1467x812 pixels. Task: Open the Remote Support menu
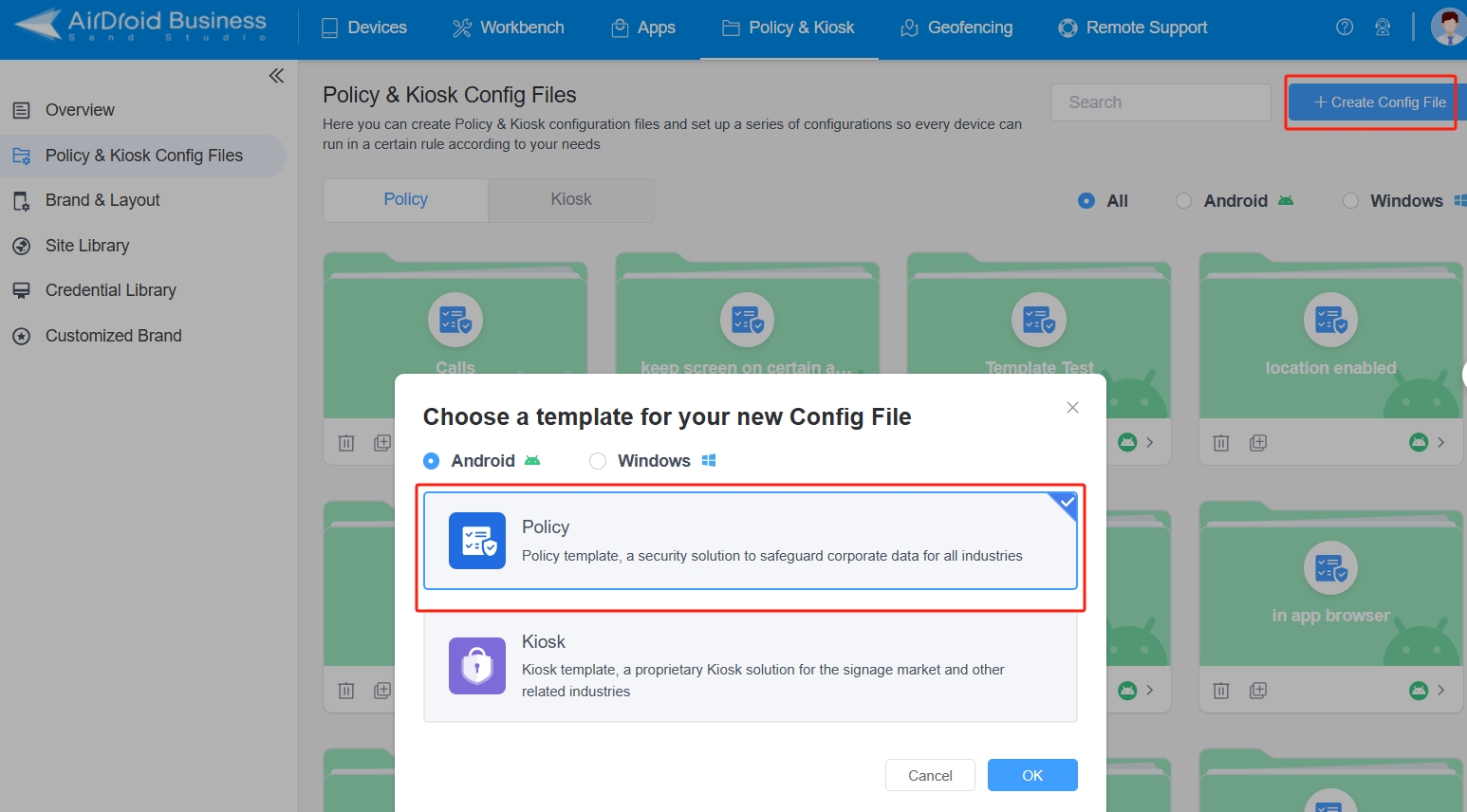point(1133,28)
